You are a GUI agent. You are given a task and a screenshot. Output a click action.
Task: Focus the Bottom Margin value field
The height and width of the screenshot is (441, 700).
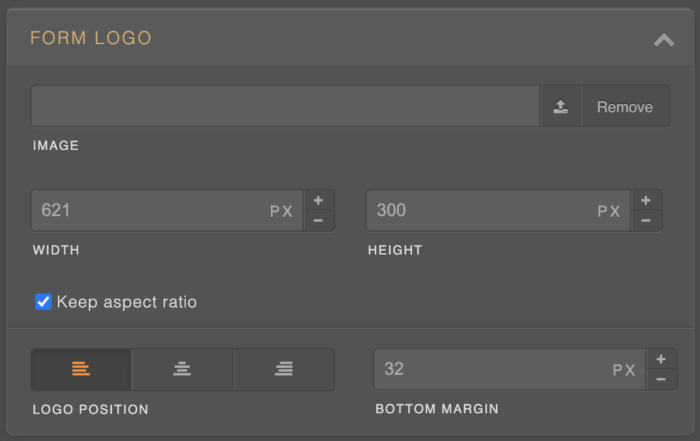tap(490, 369)
